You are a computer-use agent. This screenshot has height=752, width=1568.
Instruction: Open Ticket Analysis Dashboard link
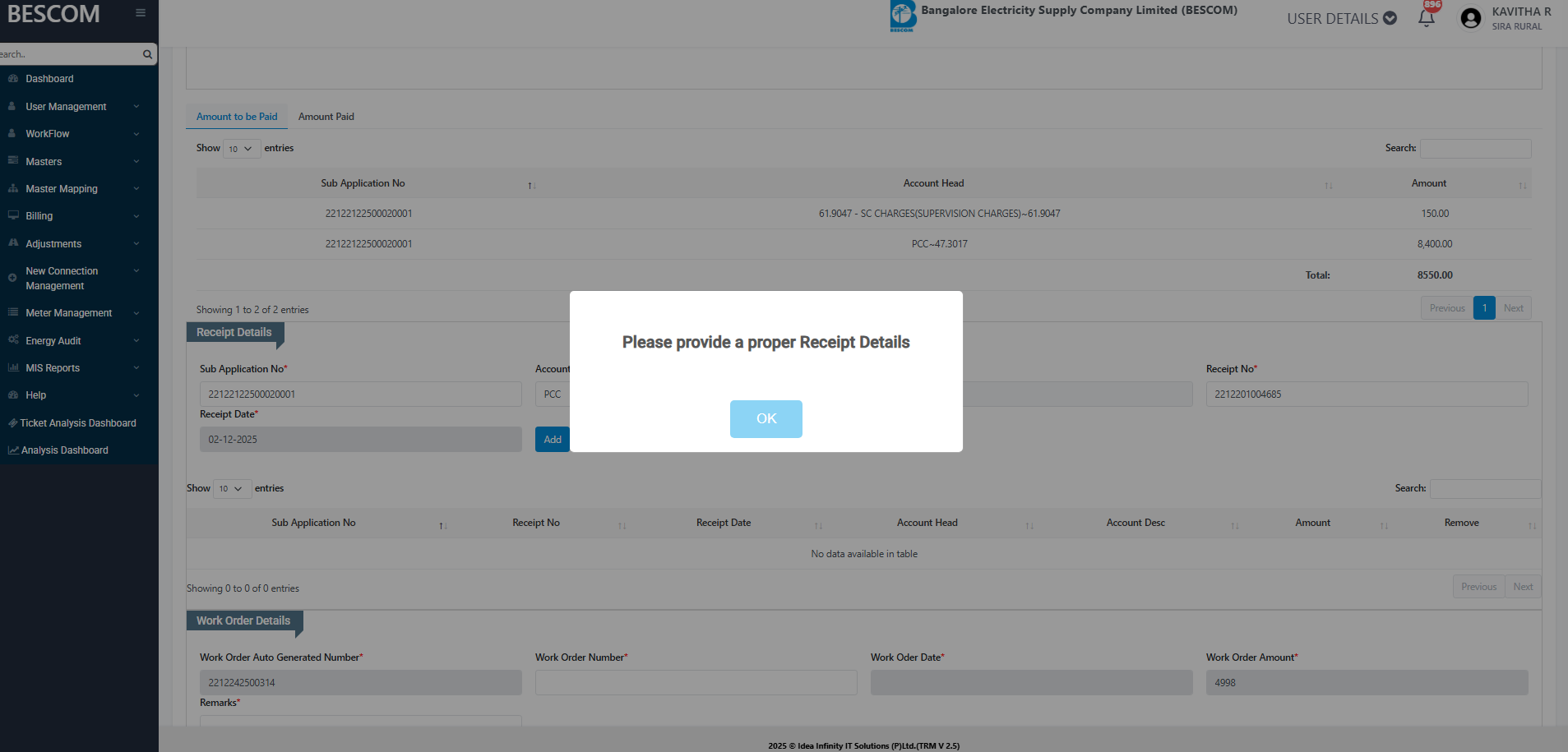[78, 423]
